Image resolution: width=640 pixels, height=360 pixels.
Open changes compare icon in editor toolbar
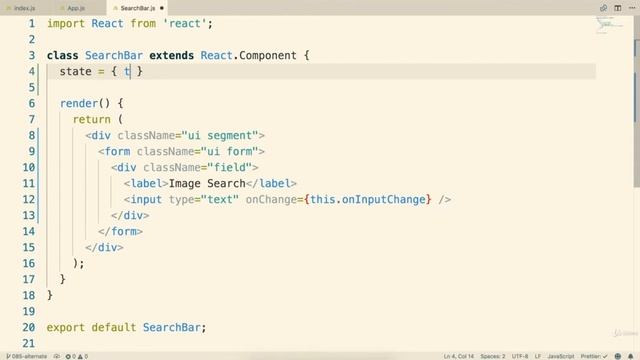(x=603, y=8)
